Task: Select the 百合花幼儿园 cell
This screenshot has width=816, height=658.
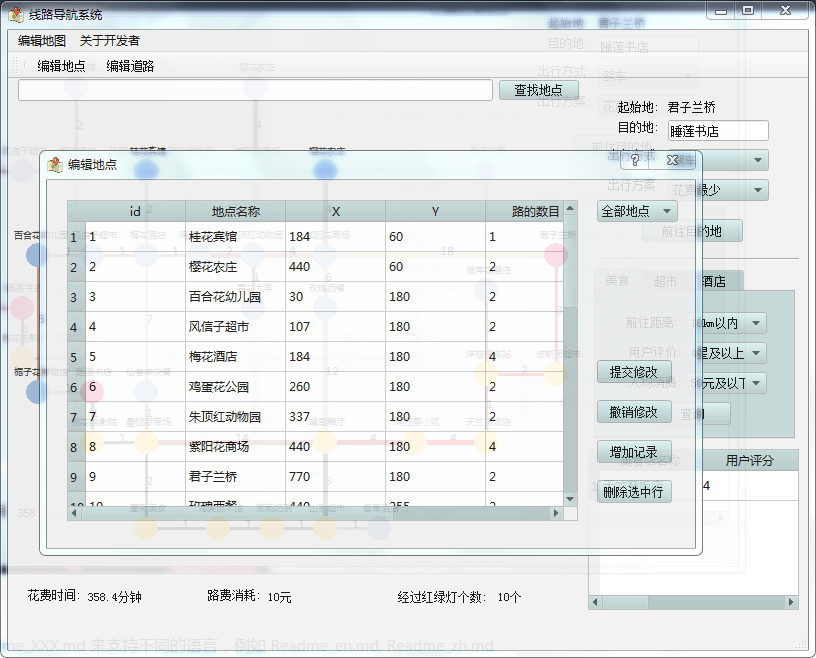Action: coord(235,297)
